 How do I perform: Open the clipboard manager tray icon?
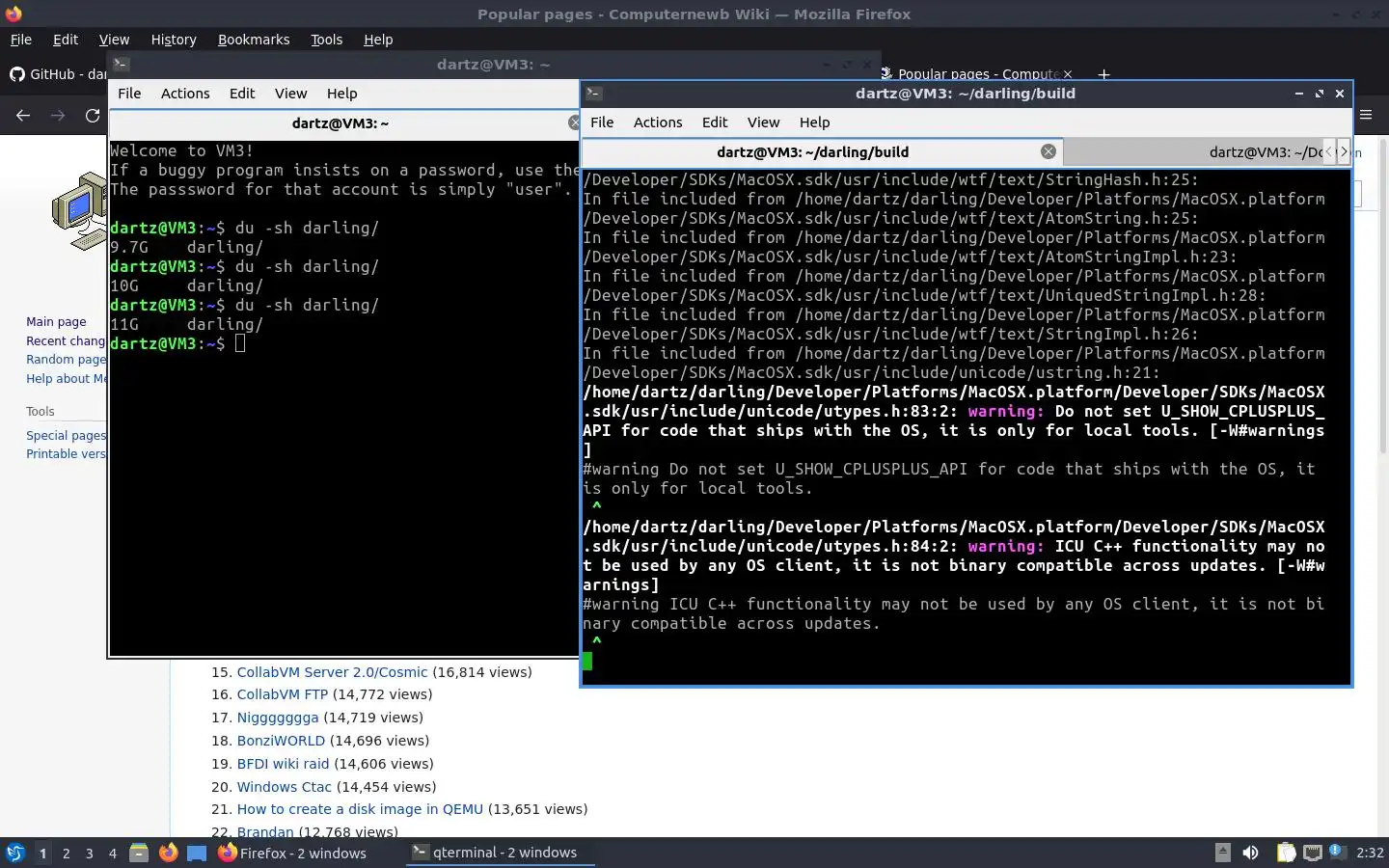coord(1286,853)
